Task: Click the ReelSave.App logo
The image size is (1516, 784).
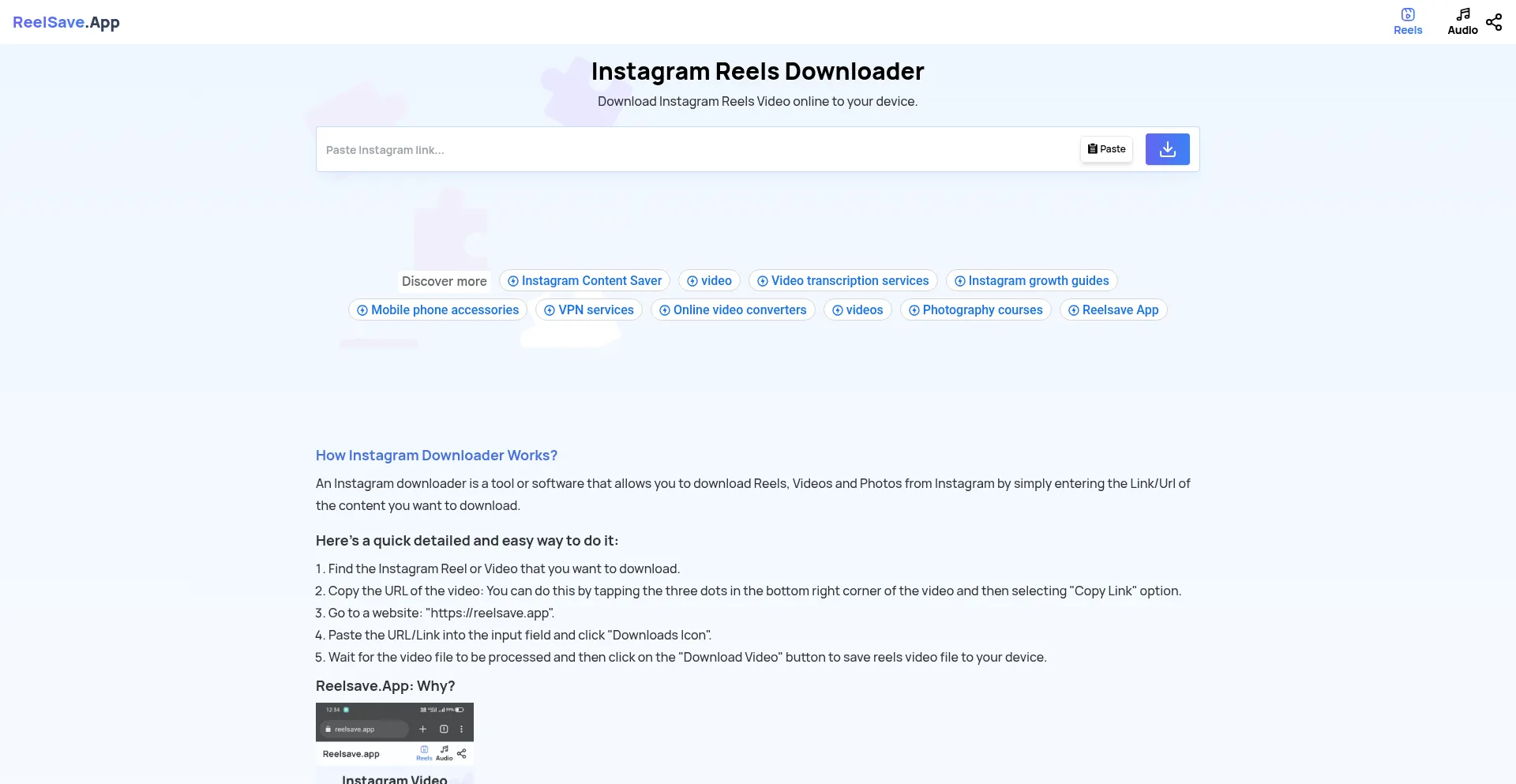Action: tap(66, 22)
